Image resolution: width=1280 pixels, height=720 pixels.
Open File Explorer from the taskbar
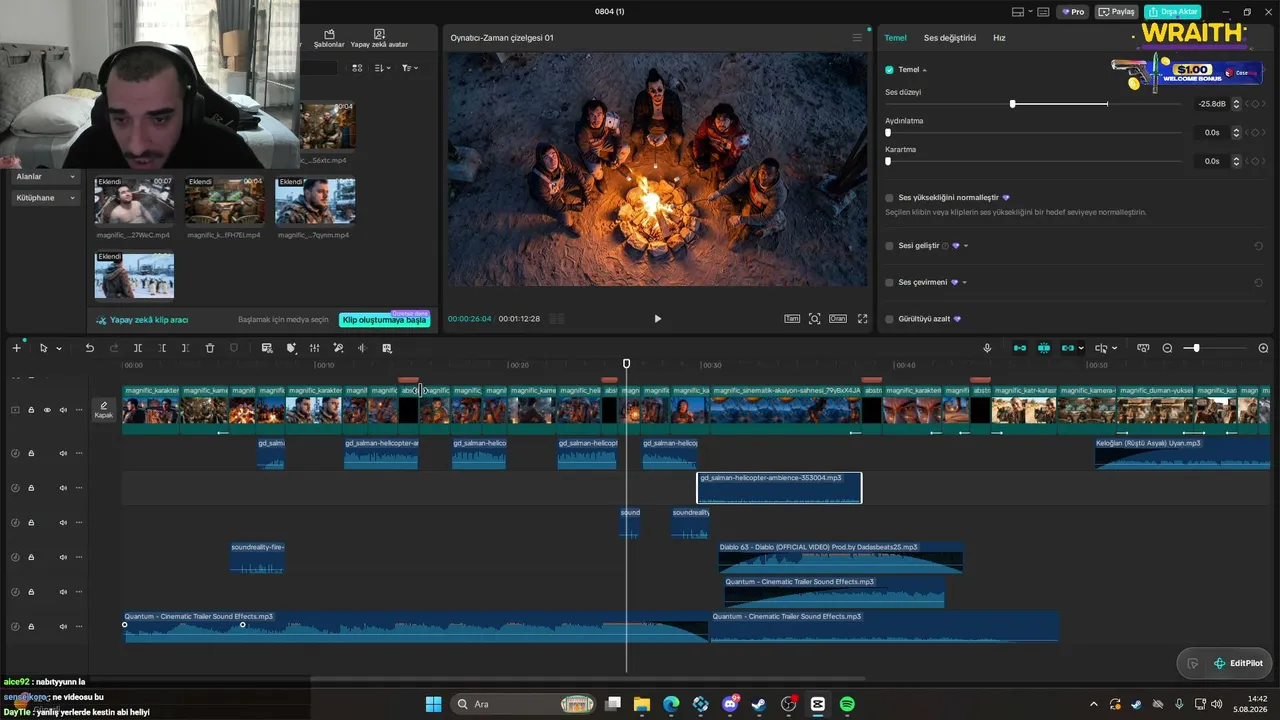click(642, 704)
